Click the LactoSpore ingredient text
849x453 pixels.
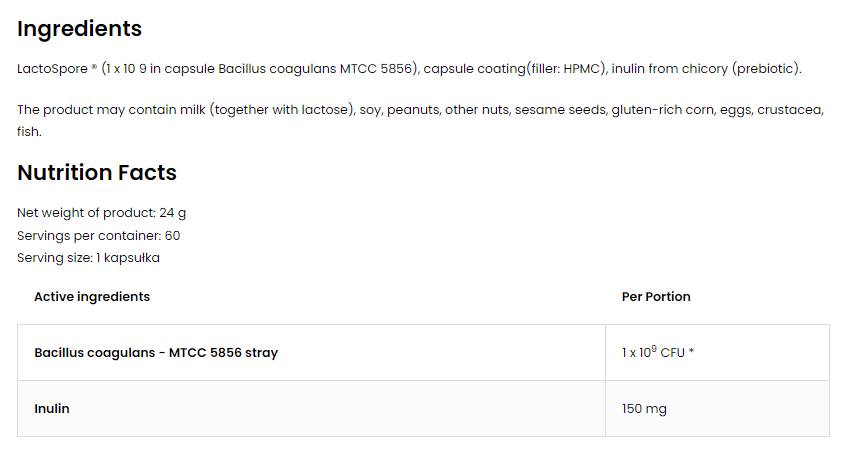50,69
